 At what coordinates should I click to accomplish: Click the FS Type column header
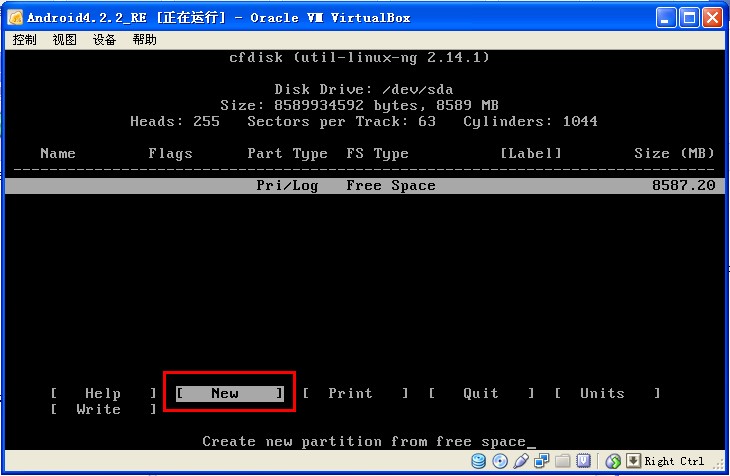377,154
